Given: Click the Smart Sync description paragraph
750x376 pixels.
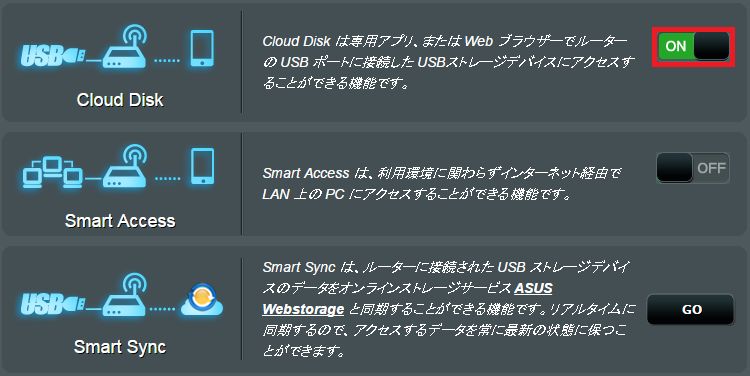Looking at the screenshot, I should tap(448, 310).
